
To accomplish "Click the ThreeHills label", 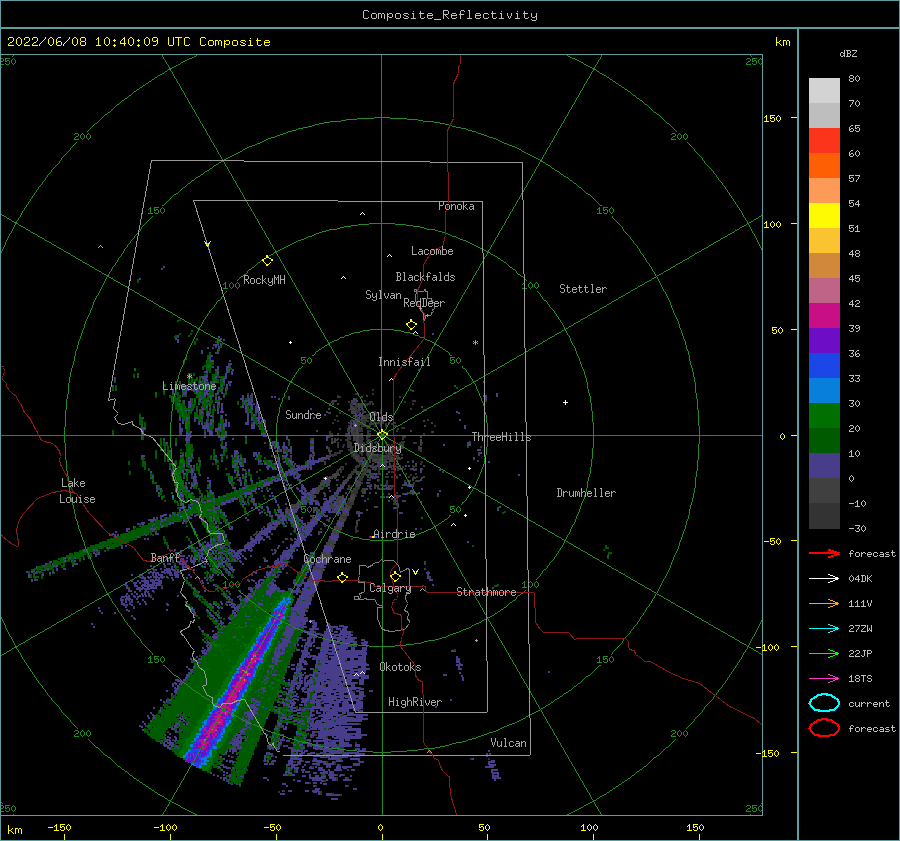I will coord(502,437).
